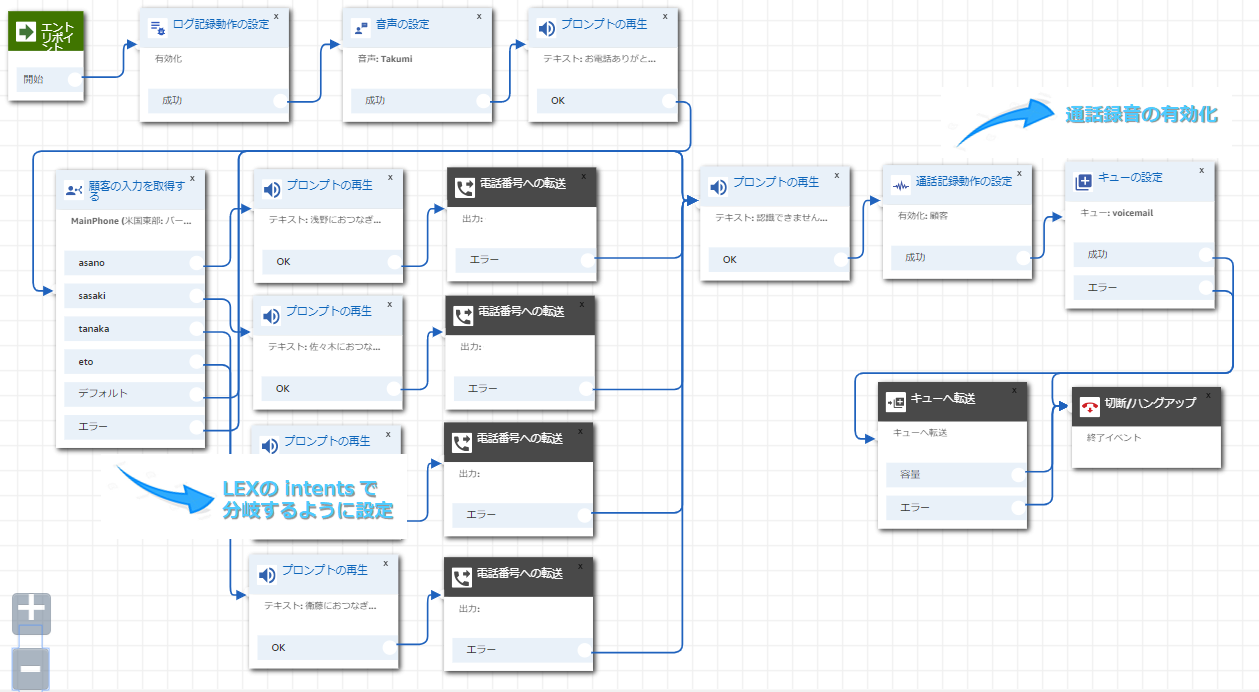Image resolution: width=1259 pixels, height=692 pixels.
Task: Click the zoom-in plus button
Action: pyautogui.click(x=29, y=611)
